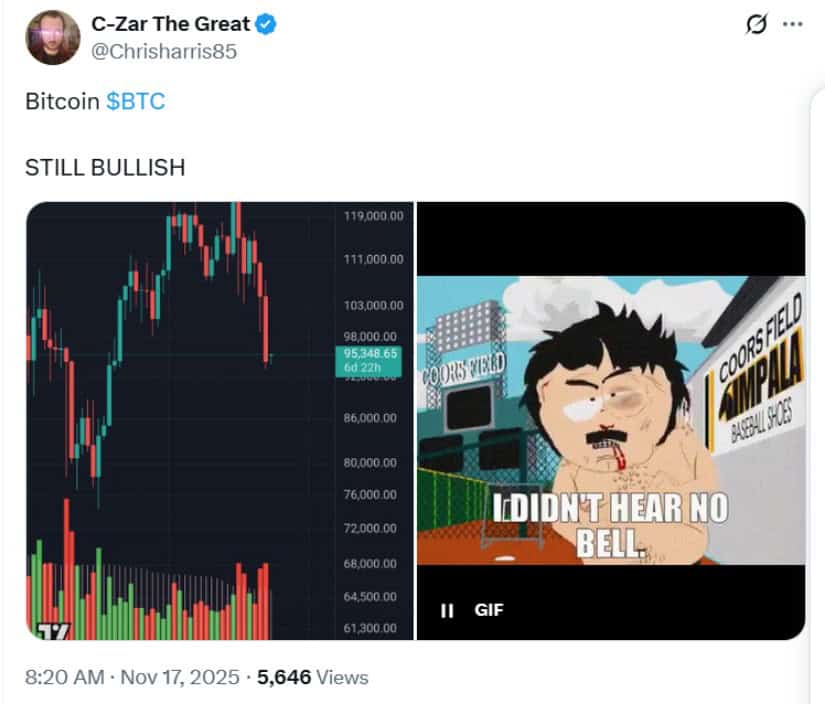Open the three-dot more options menu
Screen dimensions: 825x704
(x=792, y=24)
